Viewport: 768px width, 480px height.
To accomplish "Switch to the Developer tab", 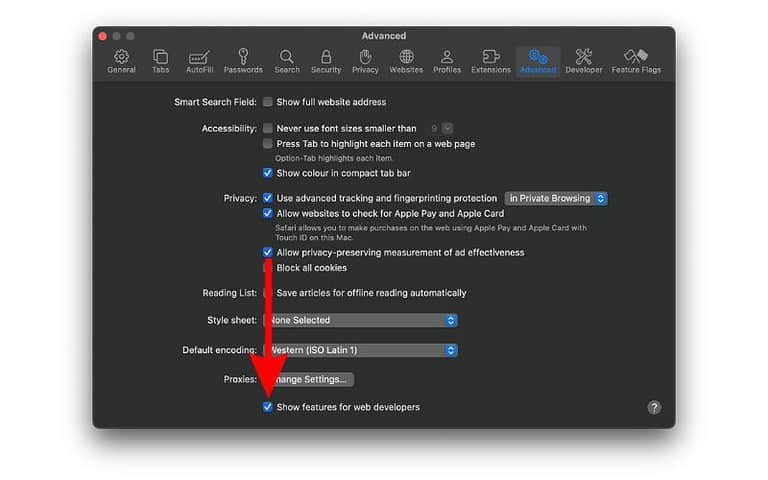I will click(584, 61).
